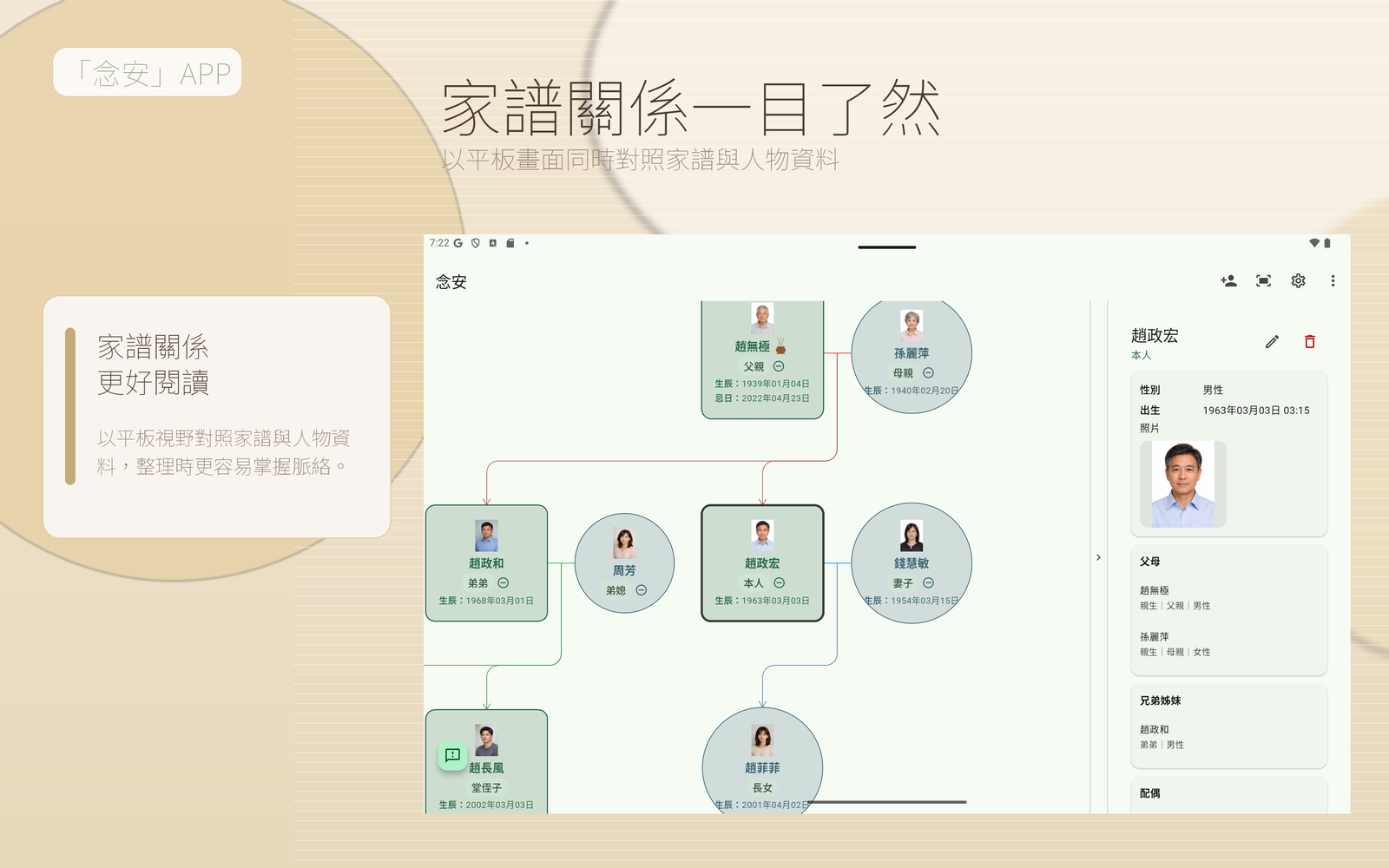Collapse 本人 node 趙政宏 using minus control
The width and height of the screenshot is (1389, 868).
click(x=779, y=583)
